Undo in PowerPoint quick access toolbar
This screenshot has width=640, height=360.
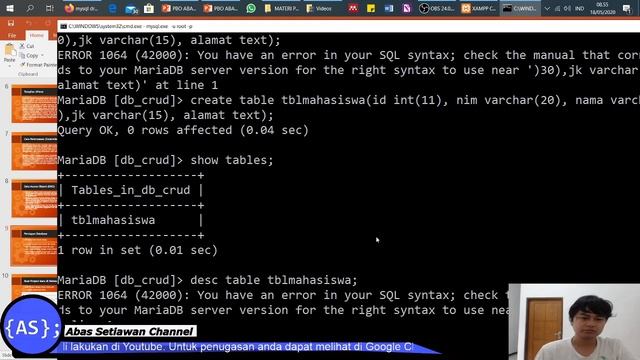(29, 23)
